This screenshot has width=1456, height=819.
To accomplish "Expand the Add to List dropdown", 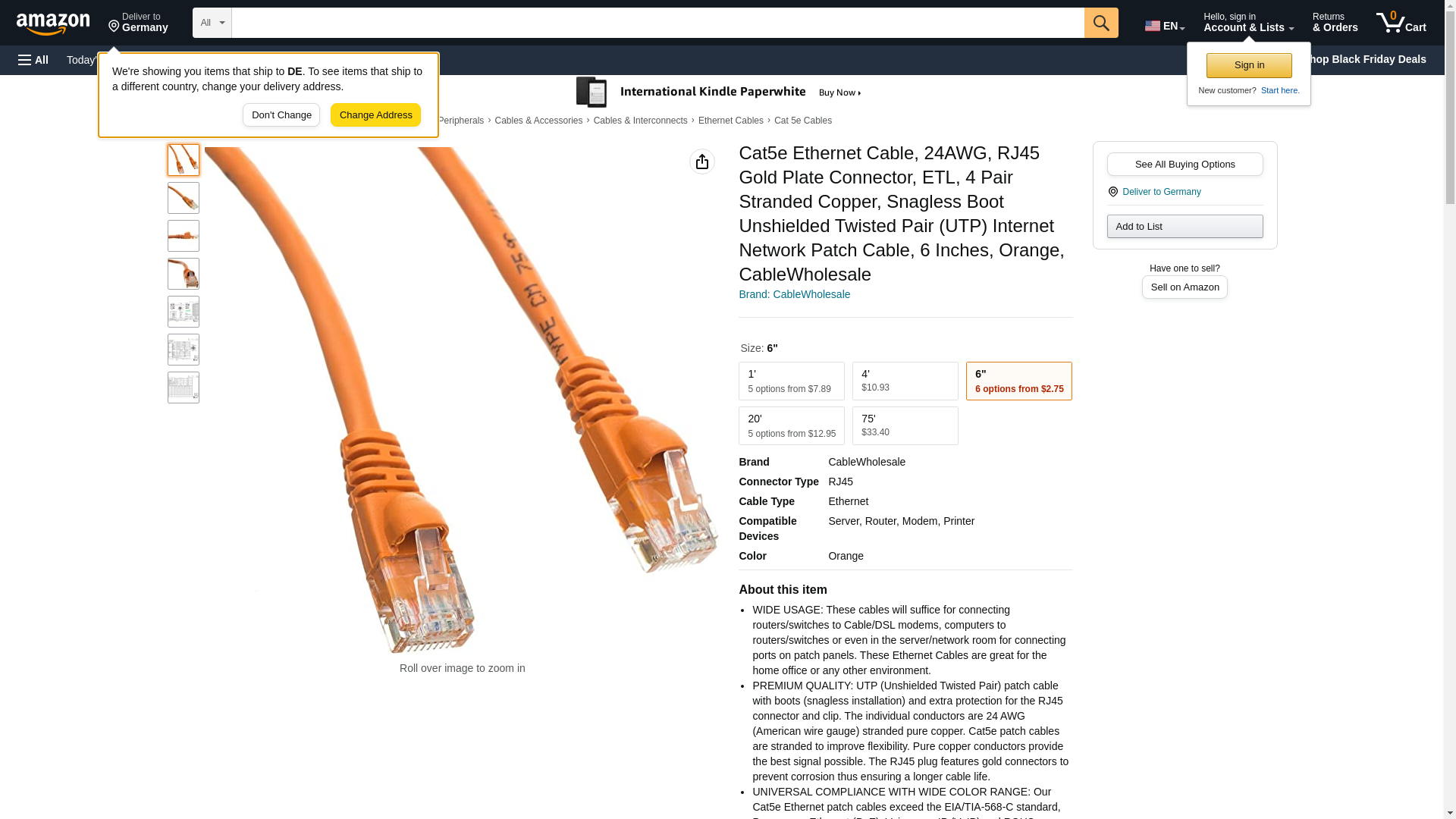I will pos(1185,227).
